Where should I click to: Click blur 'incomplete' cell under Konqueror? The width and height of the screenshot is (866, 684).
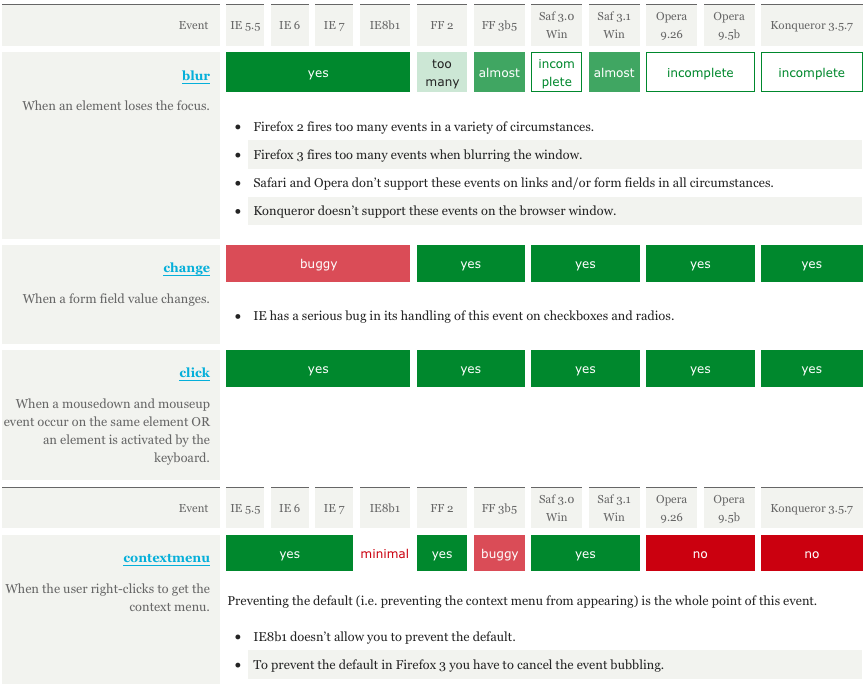pyautogui.click(x=811, y=72)
